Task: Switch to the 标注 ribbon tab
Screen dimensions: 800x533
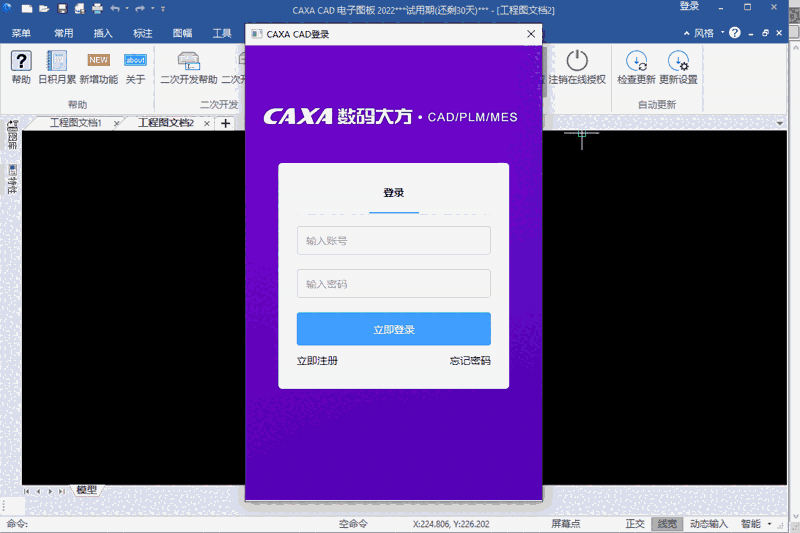Action: coord(143,34)
